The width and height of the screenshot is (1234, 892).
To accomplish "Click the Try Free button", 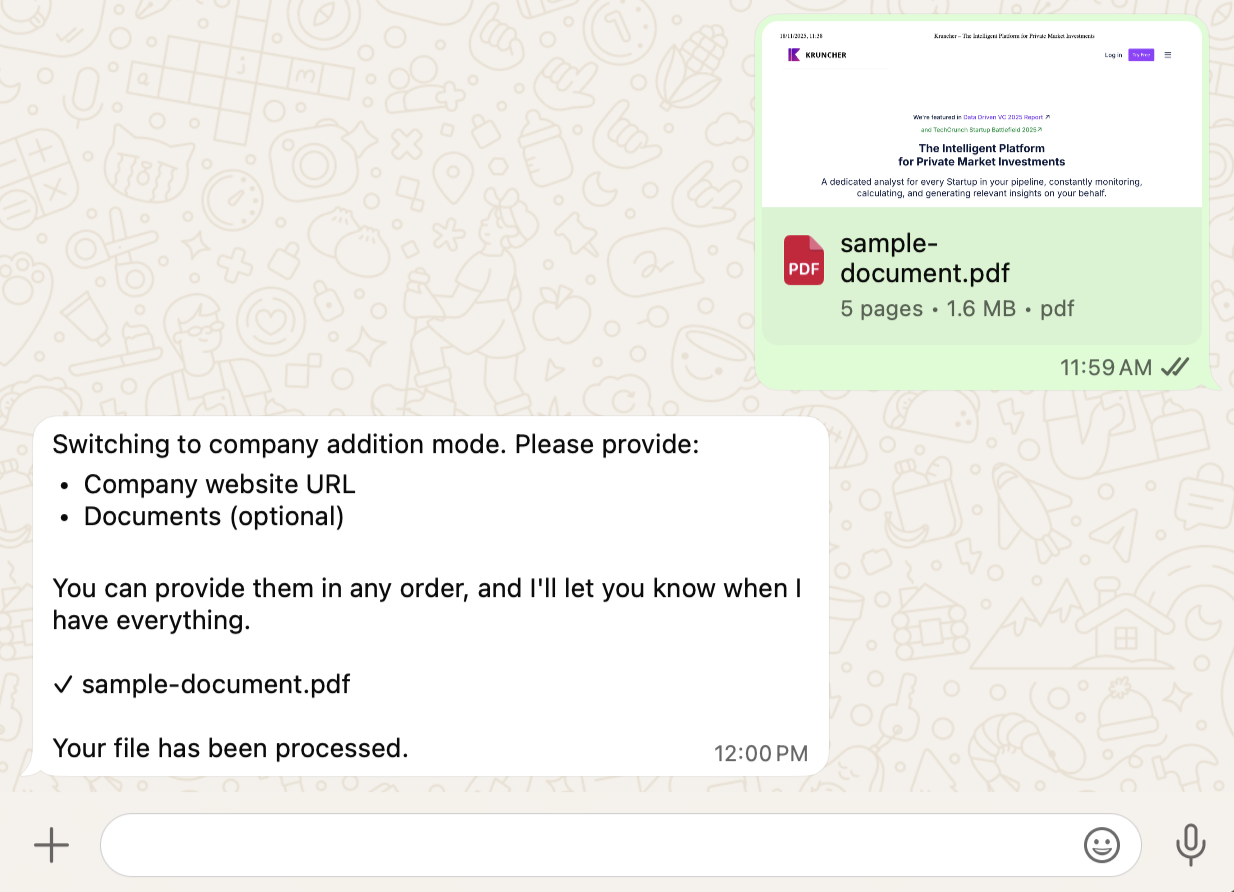I will click(x=1141, y=55).
